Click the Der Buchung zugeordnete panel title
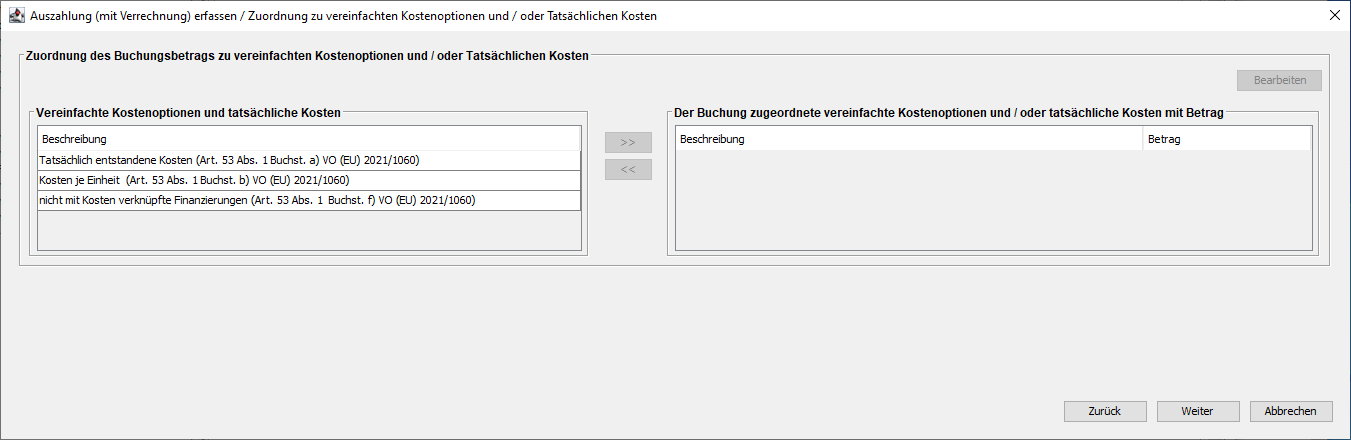 (x=949, y=113)
